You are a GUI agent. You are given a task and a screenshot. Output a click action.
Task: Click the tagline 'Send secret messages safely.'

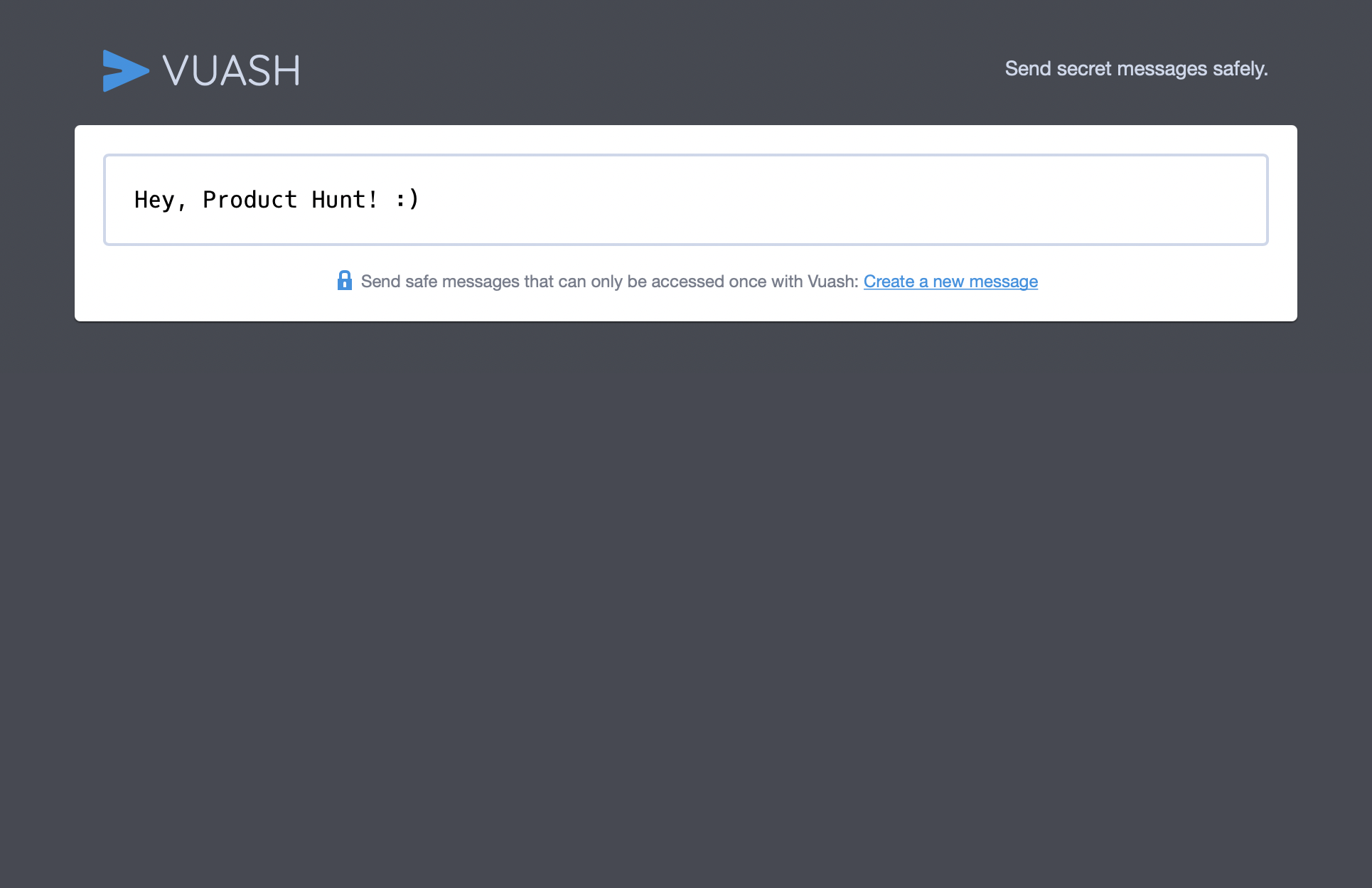(x=1136, y=68)
